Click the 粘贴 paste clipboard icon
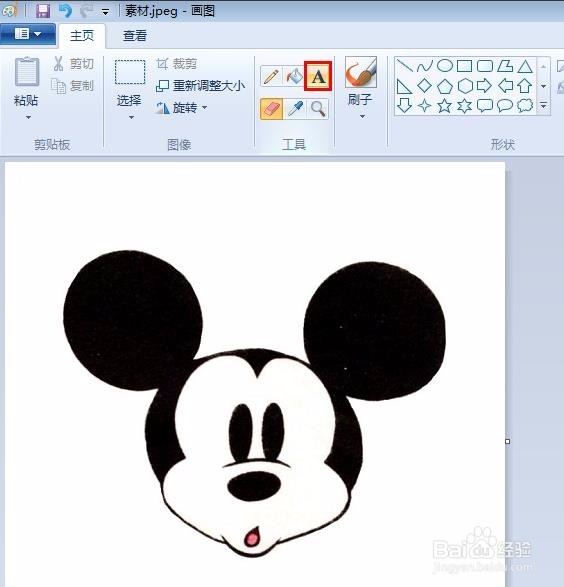The height and width of the screenshot is (587, 564). pos(26,72)
